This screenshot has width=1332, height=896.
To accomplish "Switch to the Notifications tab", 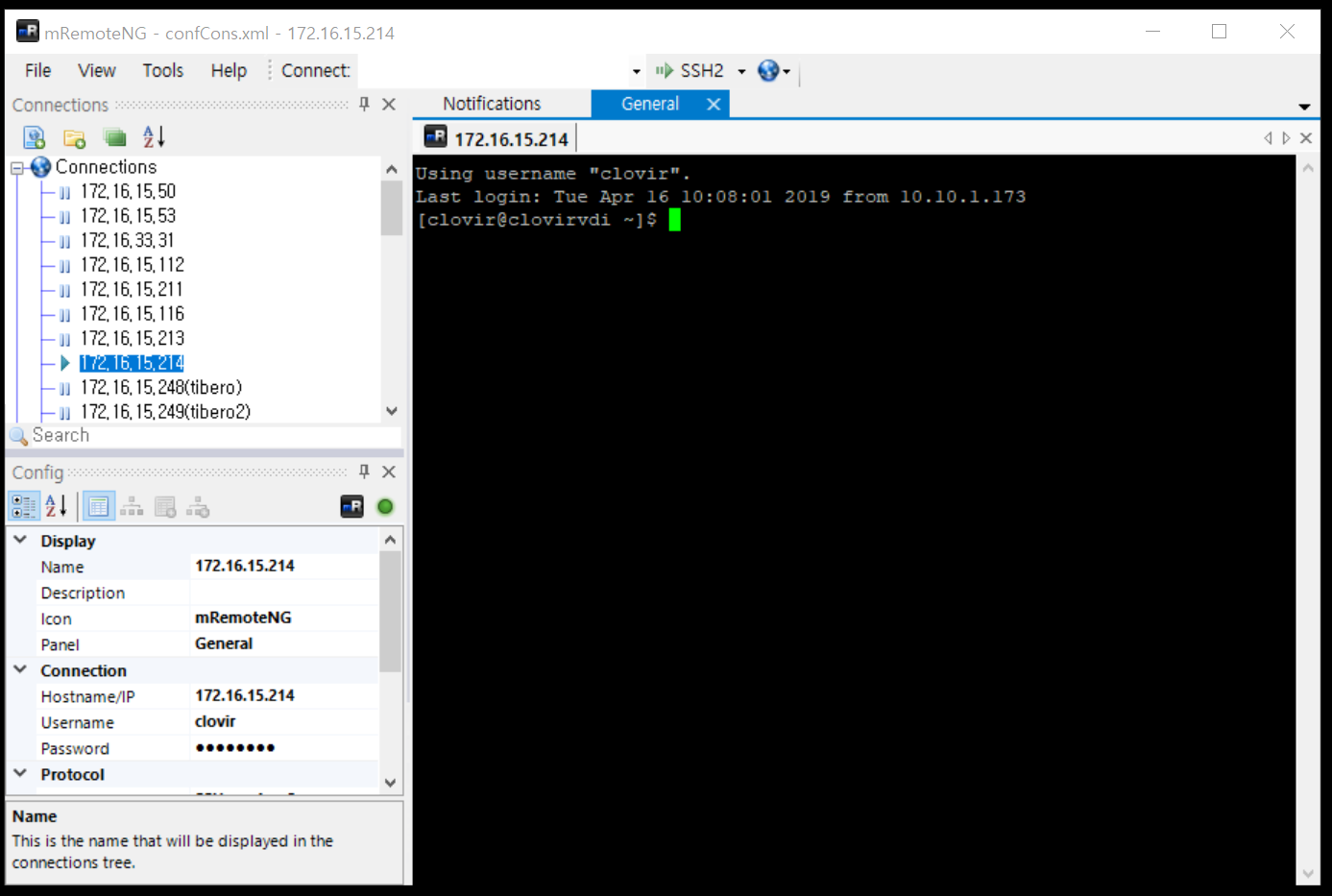I will tap(492, 104).
